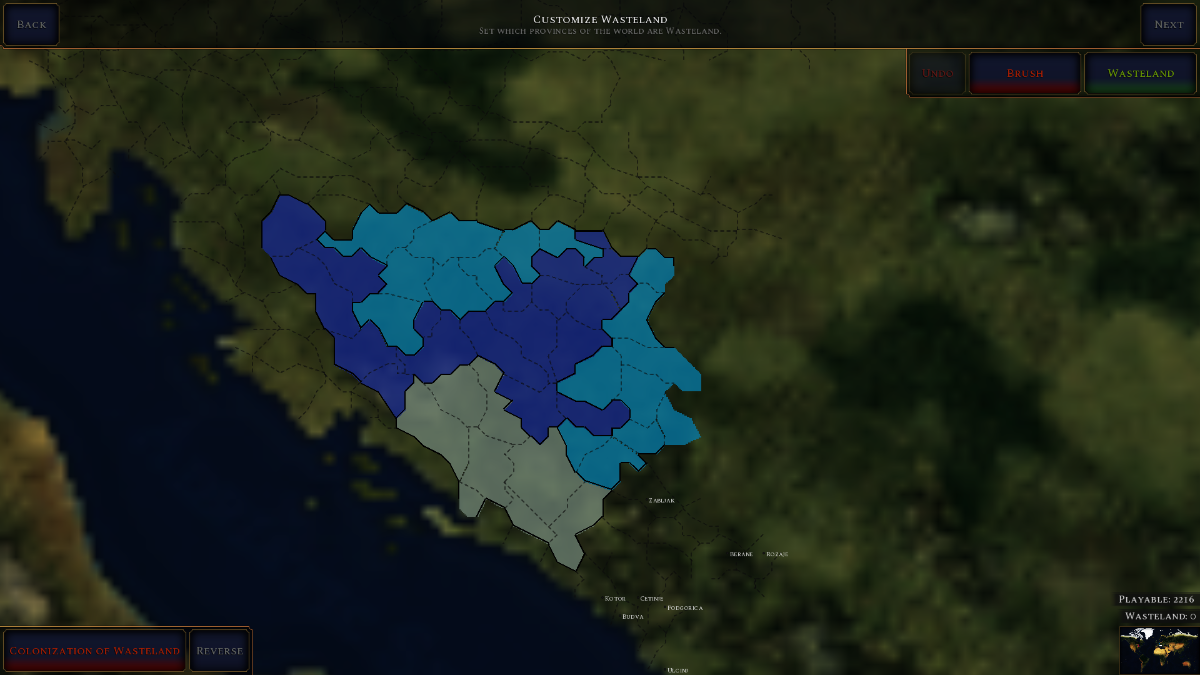Undo the last wasteland edit
The width and height of the screenshot is (1200, 675).
(x=938, y=73)
